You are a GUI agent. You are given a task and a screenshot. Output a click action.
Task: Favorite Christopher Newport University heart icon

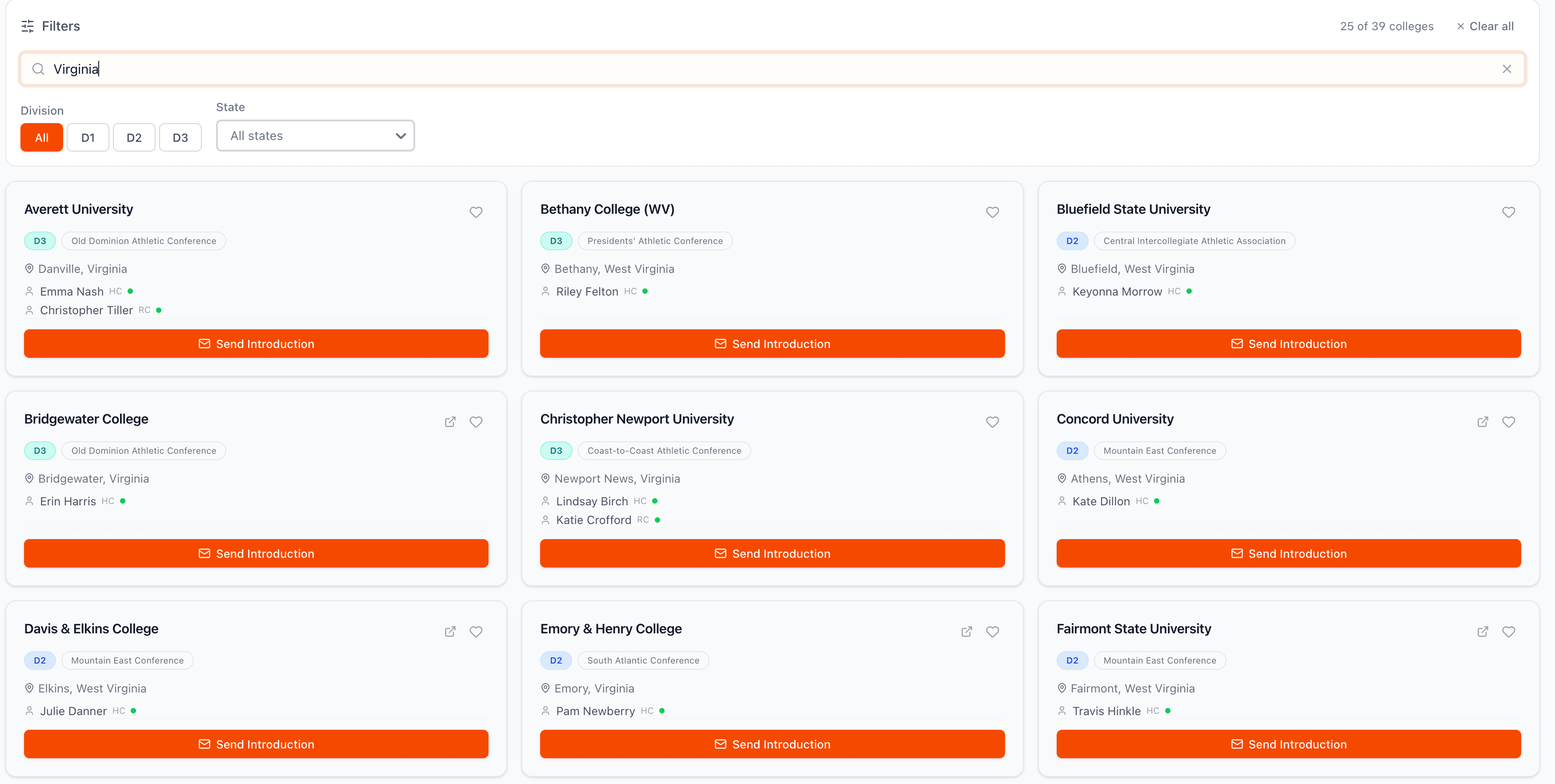(x=992, y=422)
